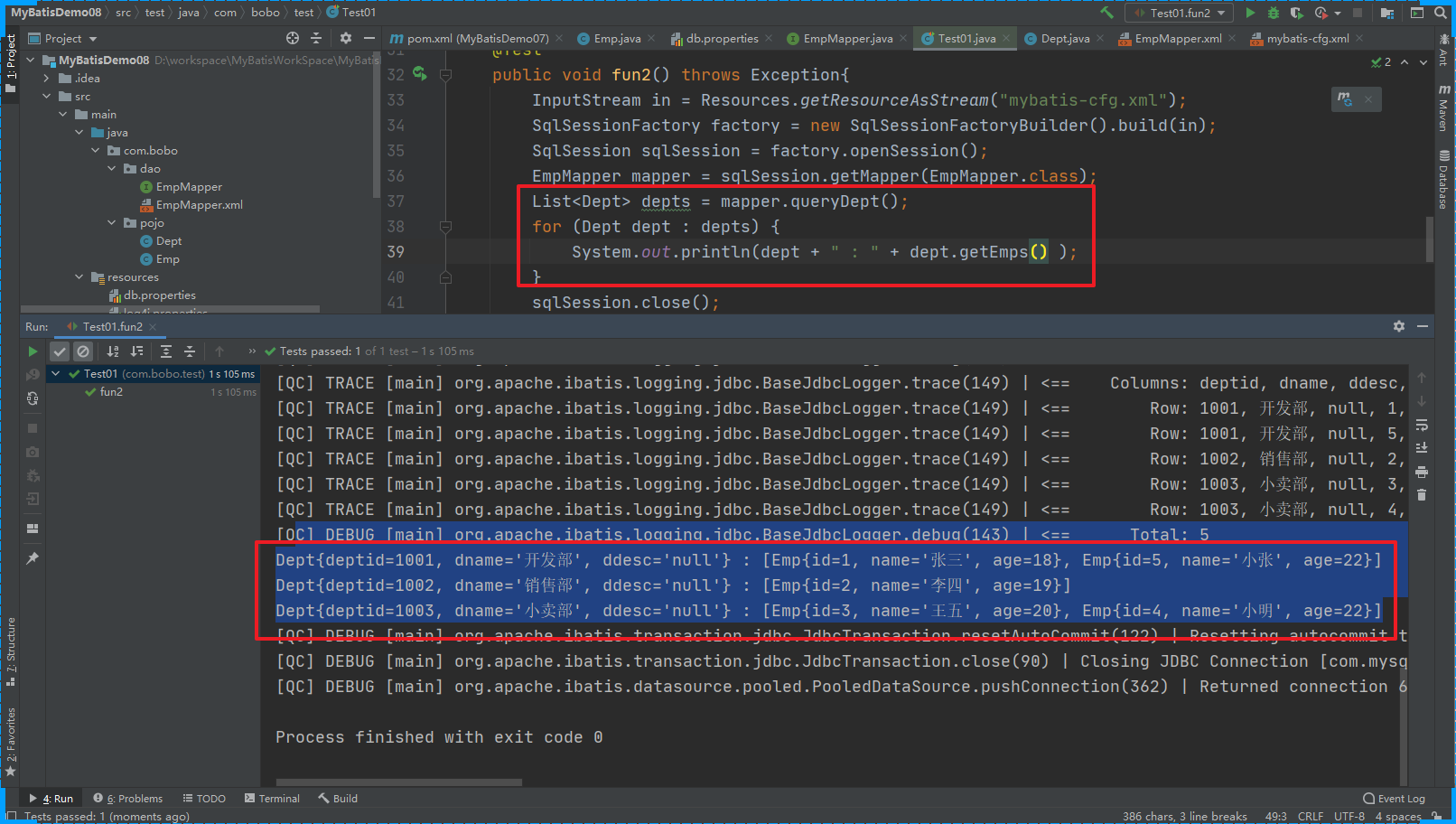This screenshot has width=1456, height=824.
Task: Open the Maven tool window on right edge
Action: click(x=1444, y=107)
